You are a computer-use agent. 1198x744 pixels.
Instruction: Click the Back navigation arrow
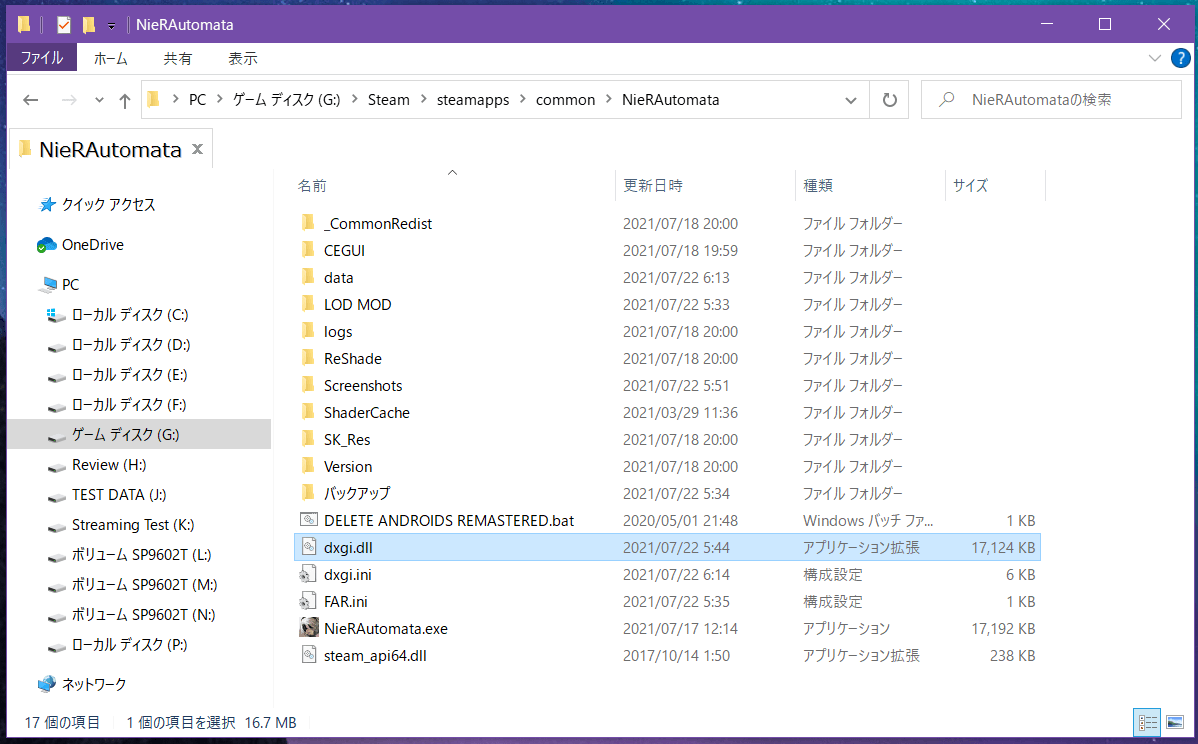[x=31, y=100]
